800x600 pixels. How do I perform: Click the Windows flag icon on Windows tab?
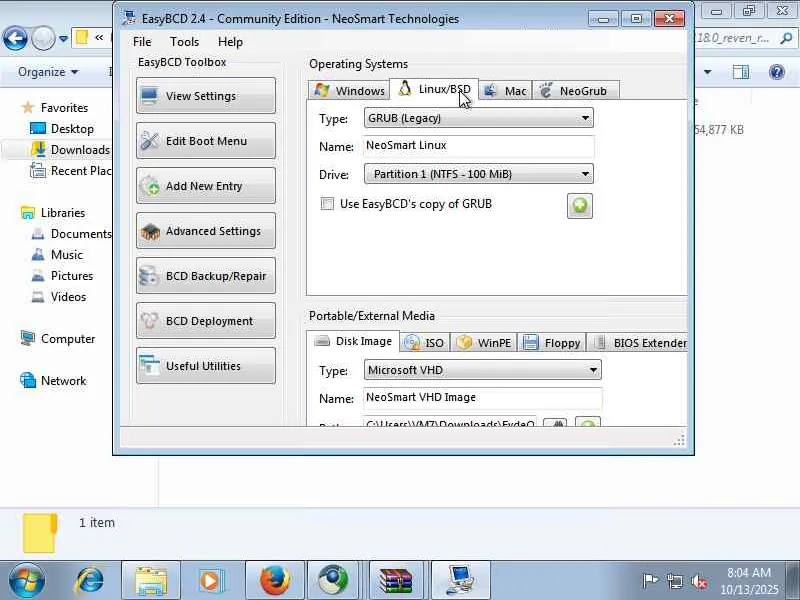[321, 90]
